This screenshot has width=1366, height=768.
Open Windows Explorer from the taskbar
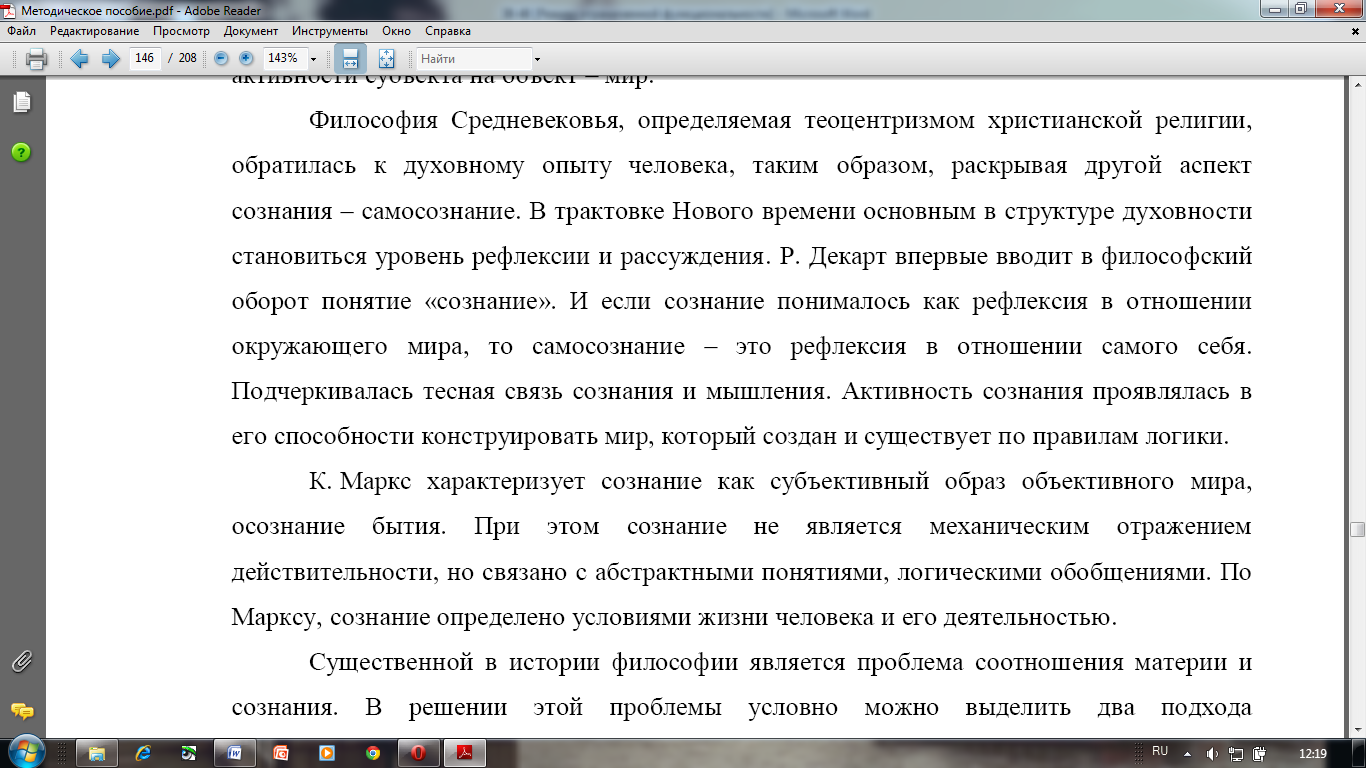tap(97, 753)
